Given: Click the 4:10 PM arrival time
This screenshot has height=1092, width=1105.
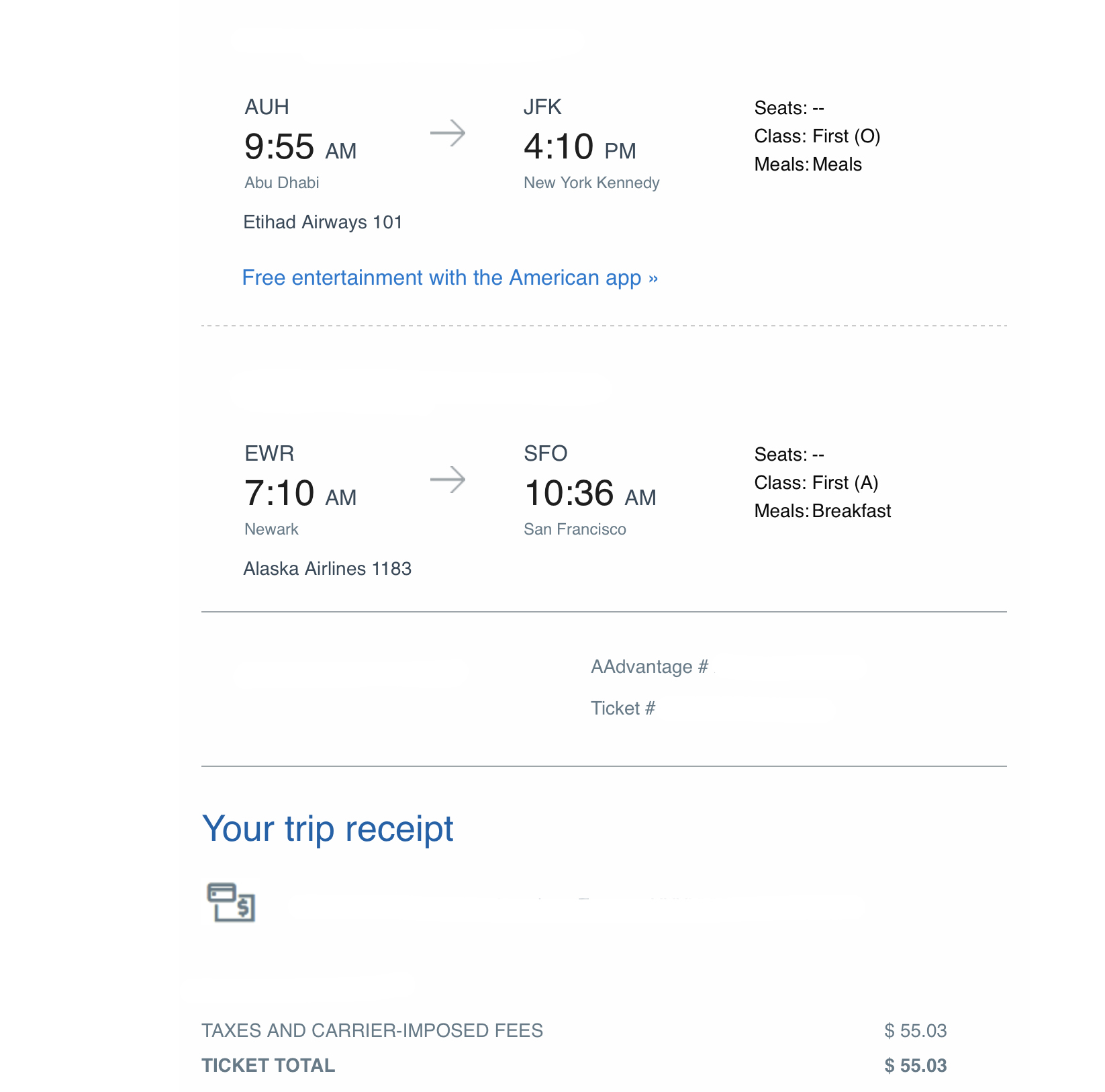Looking at the screenshot, I should coord(580,147).
